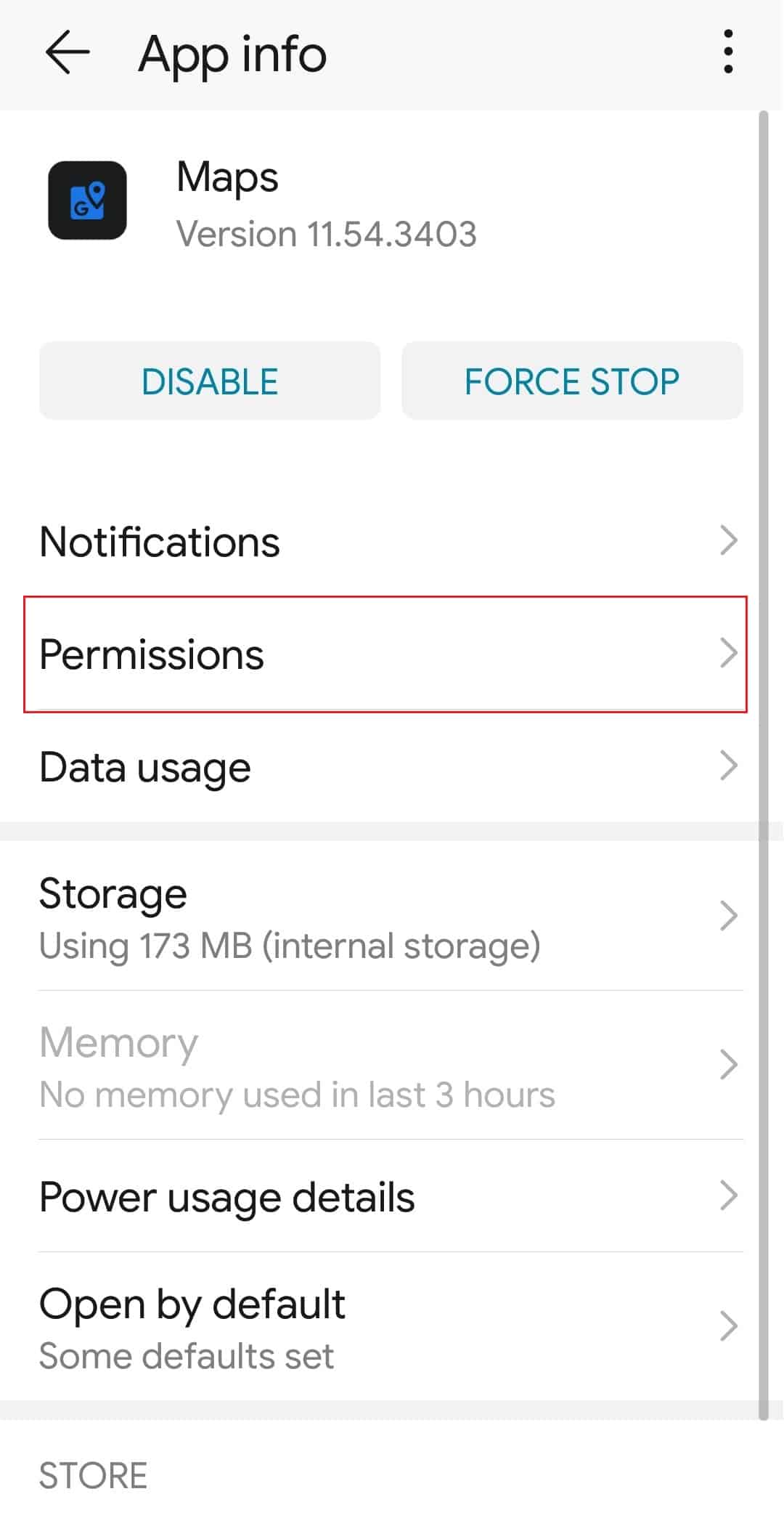Open Storage using 173 MB row
The image size is (784, 1518).
[391, 917]
